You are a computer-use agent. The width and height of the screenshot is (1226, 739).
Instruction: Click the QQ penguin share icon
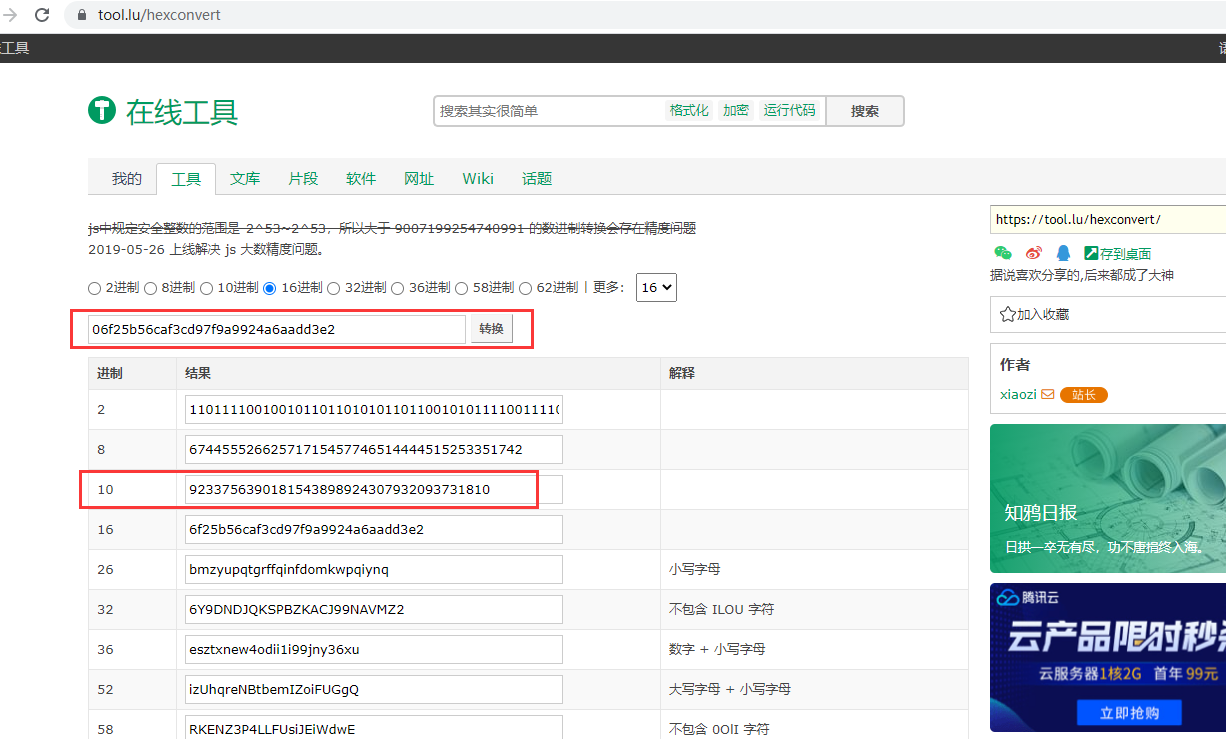tap(1063, 253)
